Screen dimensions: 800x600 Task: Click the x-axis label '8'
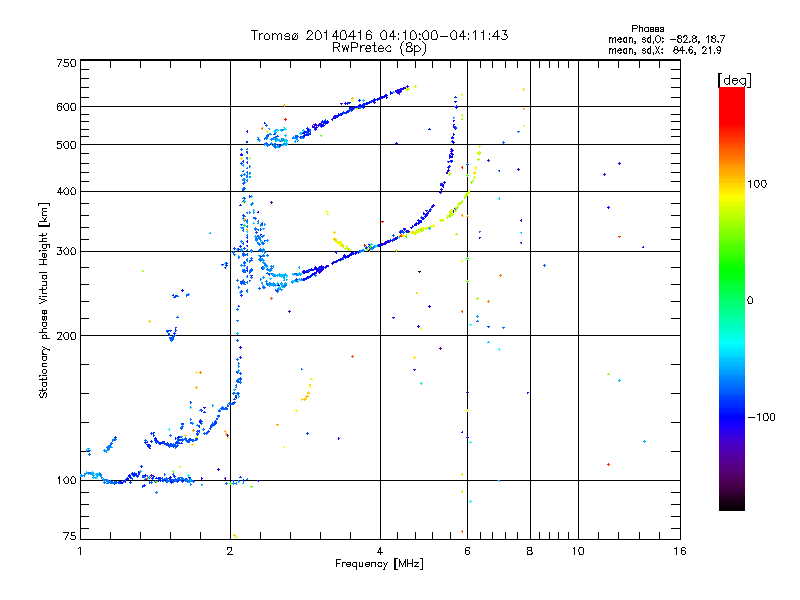(530, 551)
